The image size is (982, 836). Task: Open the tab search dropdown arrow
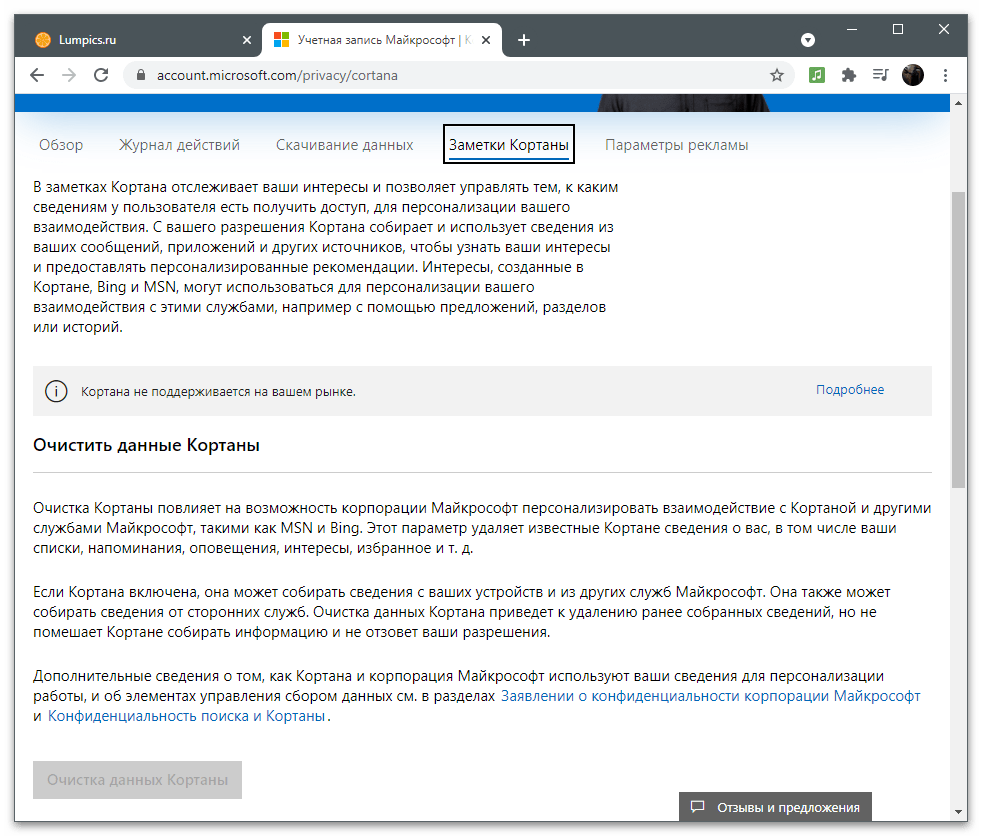(808, 40)
